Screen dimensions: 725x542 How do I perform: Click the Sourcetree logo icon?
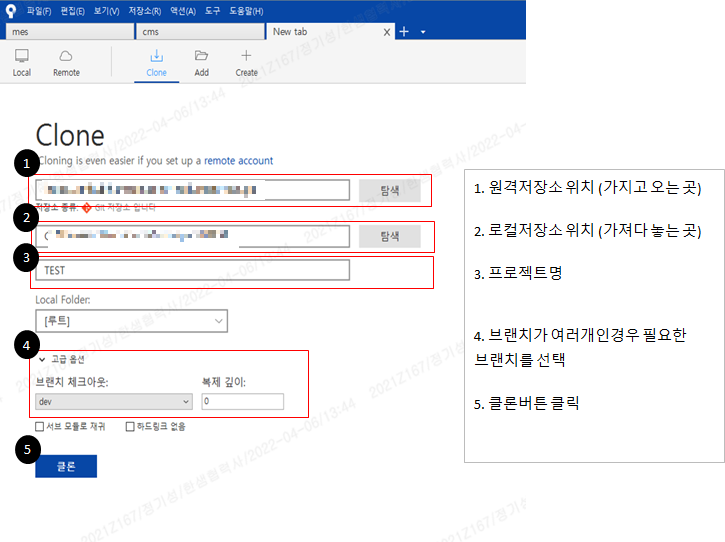tap(10, 11)
